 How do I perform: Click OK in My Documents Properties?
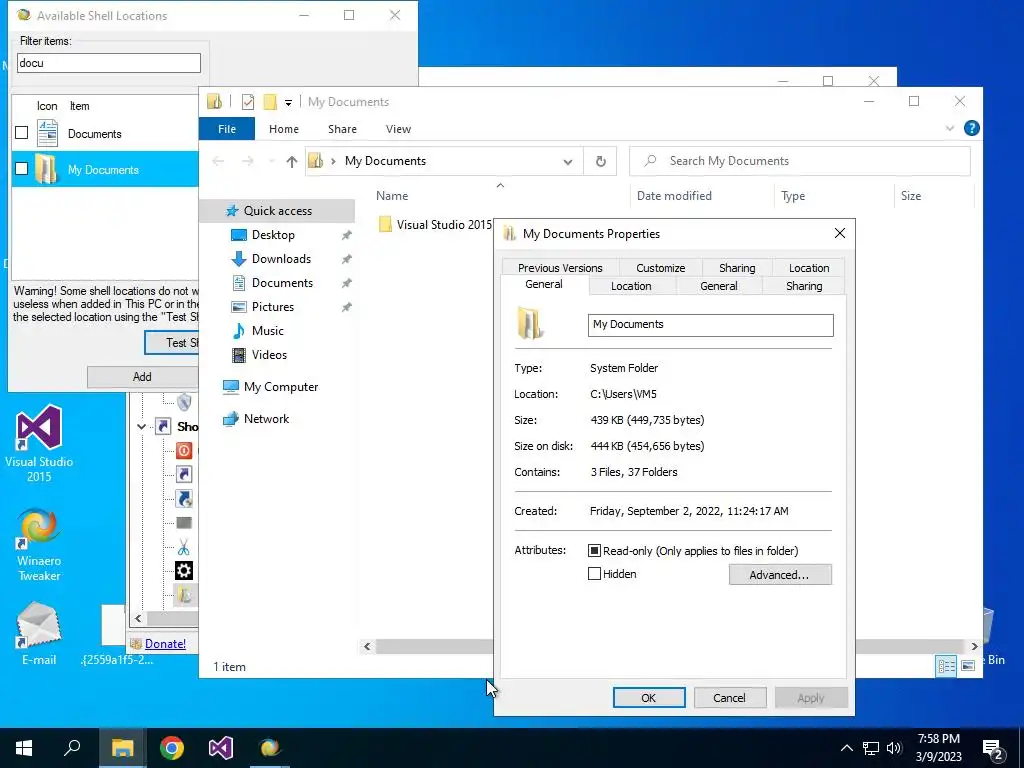[648, 697]
